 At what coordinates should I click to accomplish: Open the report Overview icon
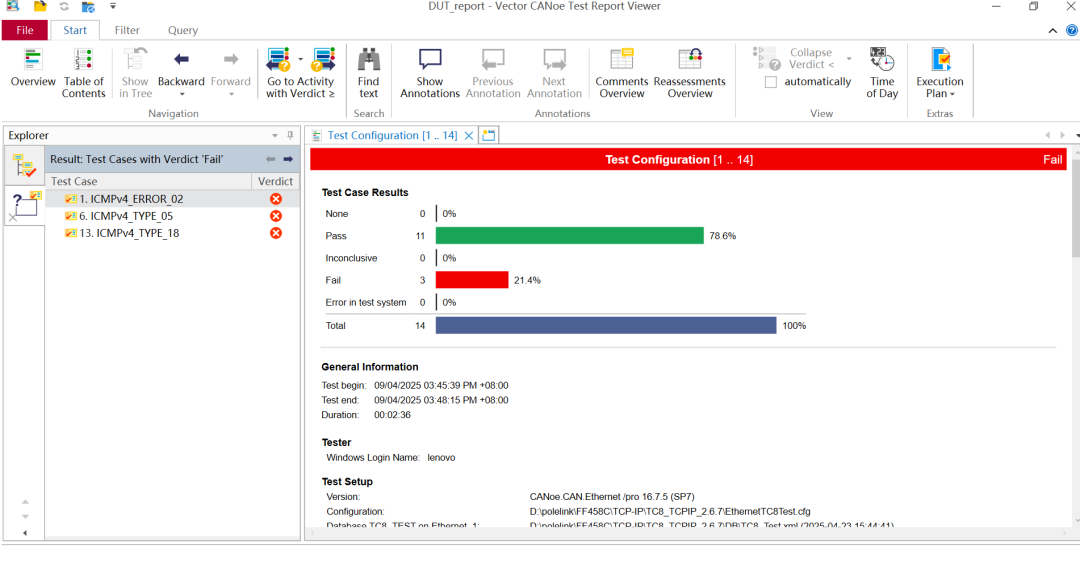tap(33, 61)
